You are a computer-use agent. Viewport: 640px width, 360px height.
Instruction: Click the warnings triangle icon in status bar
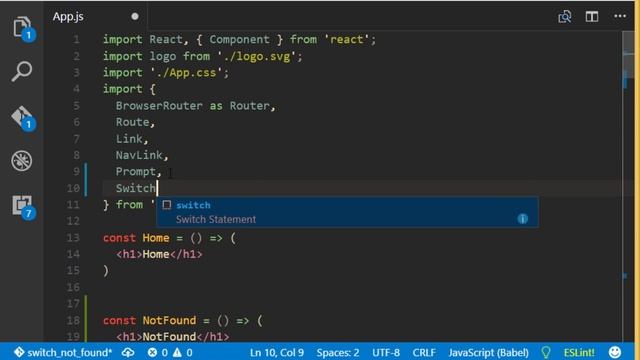[177, 352]
